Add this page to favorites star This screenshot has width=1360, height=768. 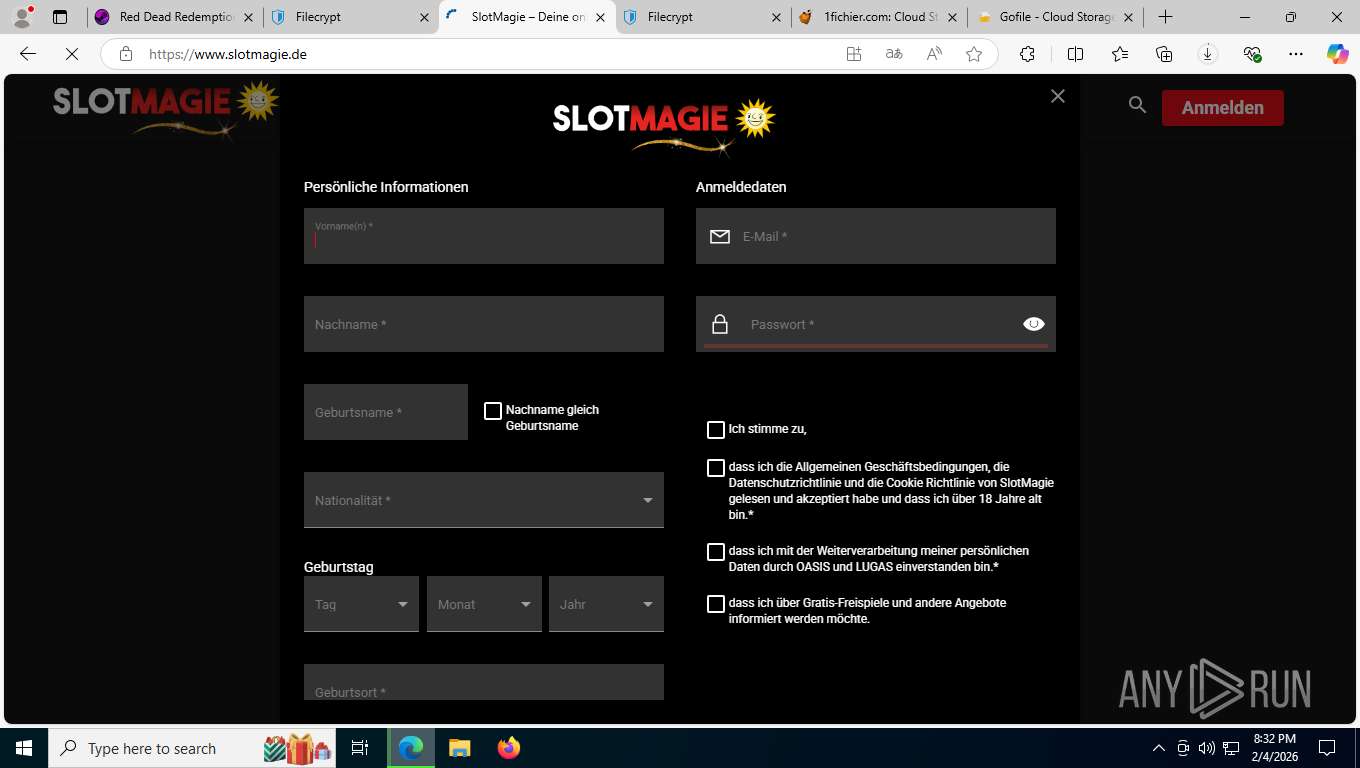point(974,54)
